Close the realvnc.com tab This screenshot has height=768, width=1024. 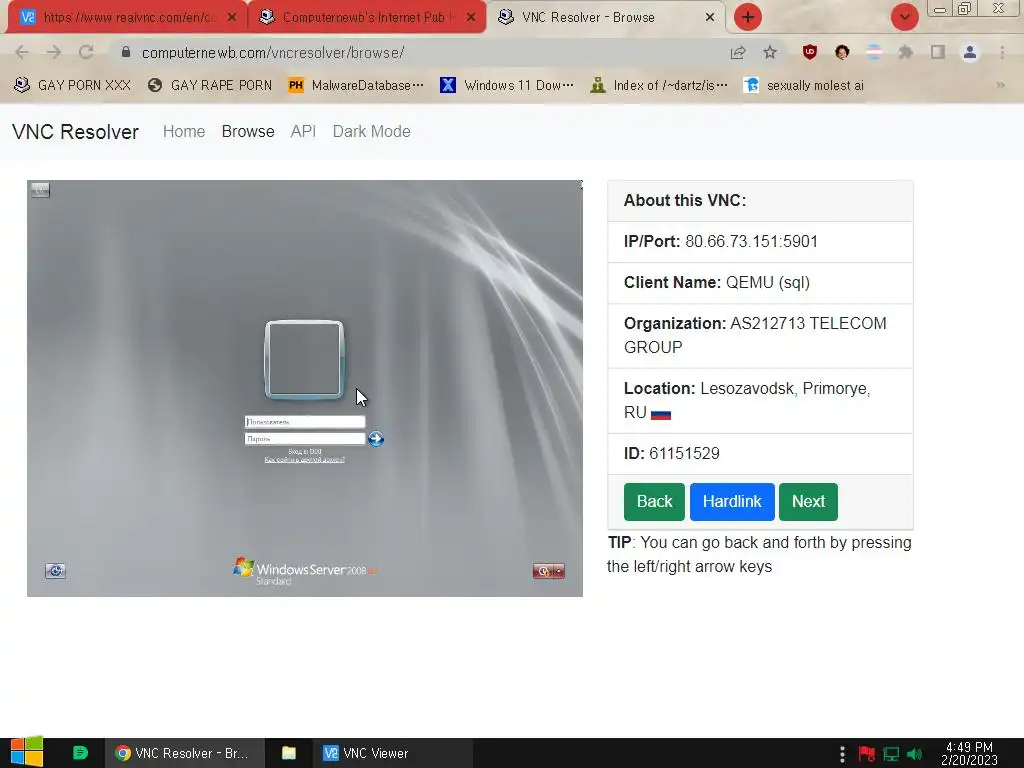(x=232, y=17)
